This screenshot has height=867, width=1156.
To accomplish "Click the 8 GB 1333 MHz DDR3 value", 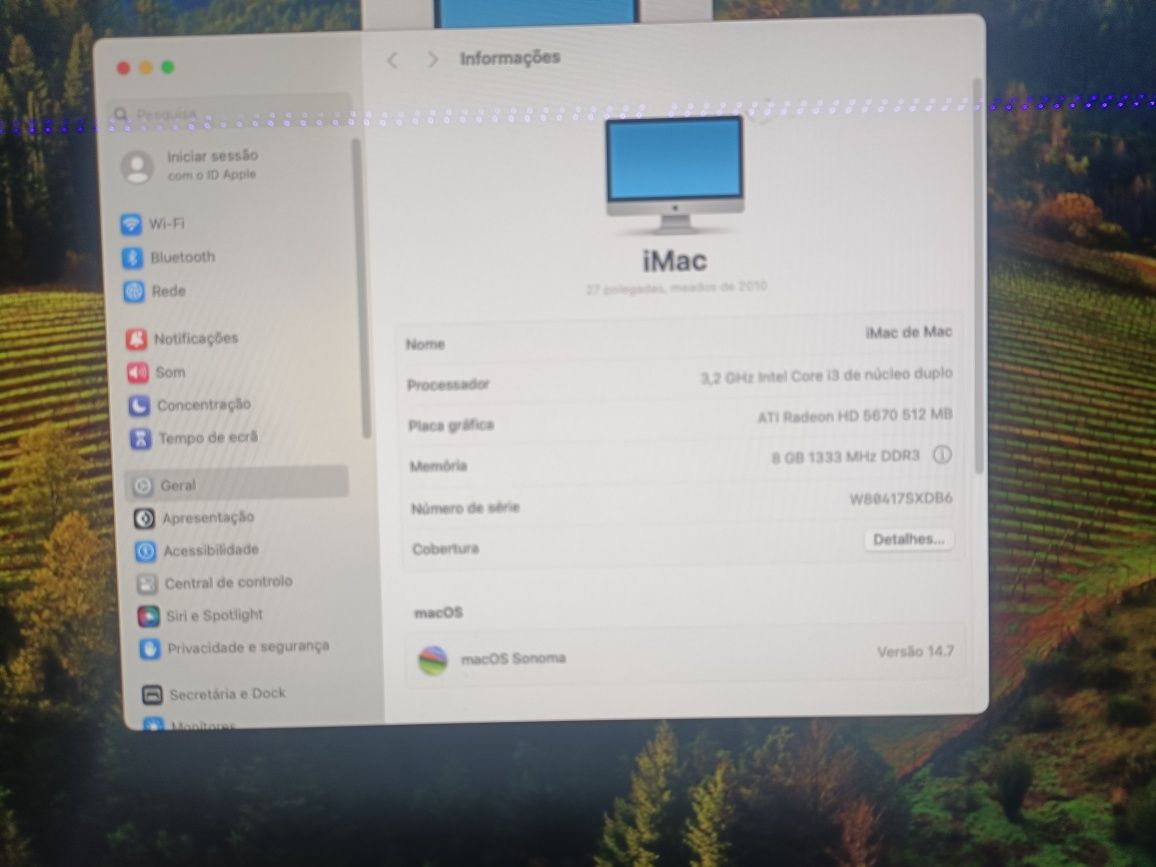I will (846, 457).
